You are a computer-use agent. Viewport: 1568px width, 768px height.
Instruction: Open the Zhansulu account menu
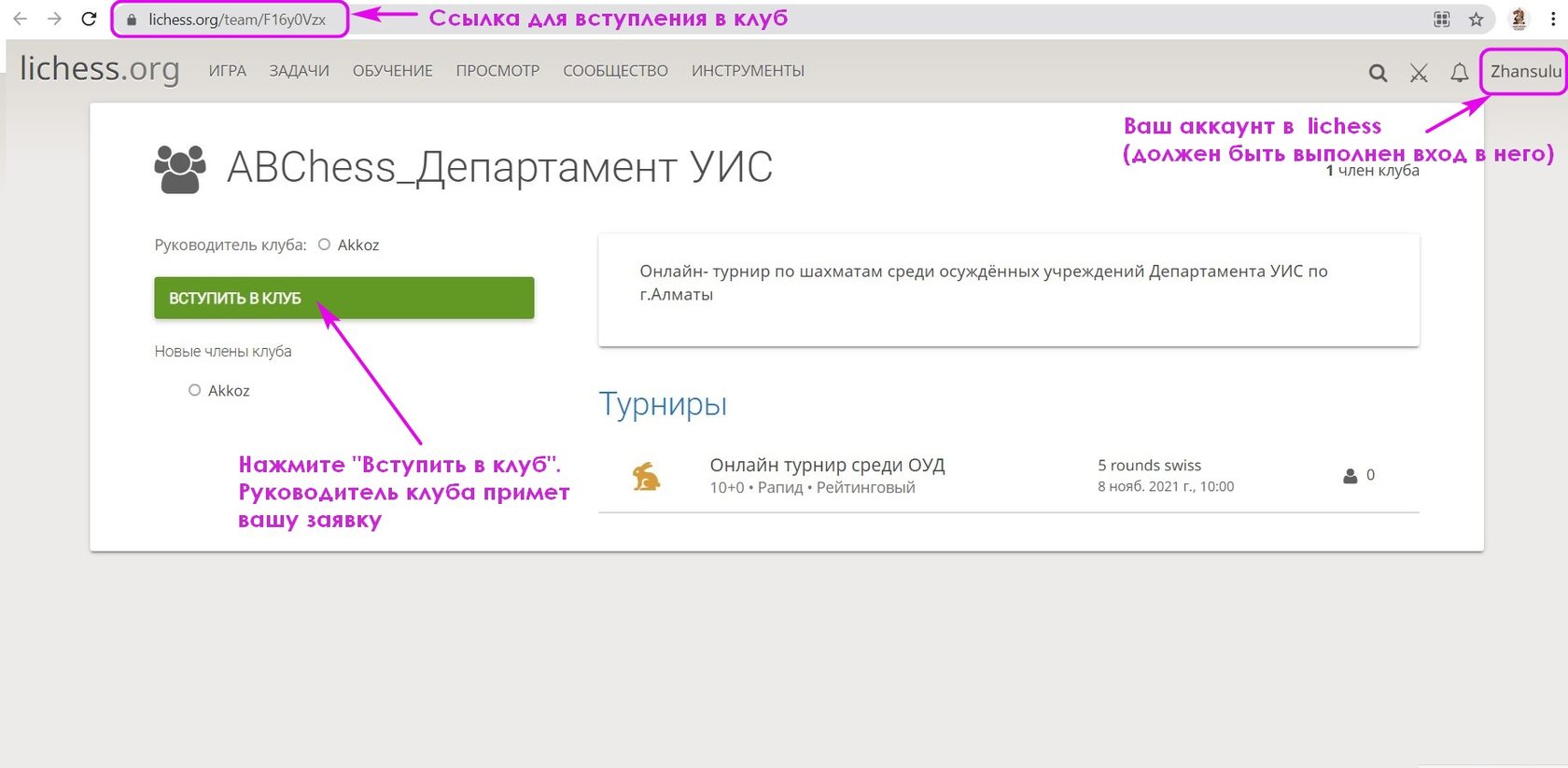pos(1525,71)
